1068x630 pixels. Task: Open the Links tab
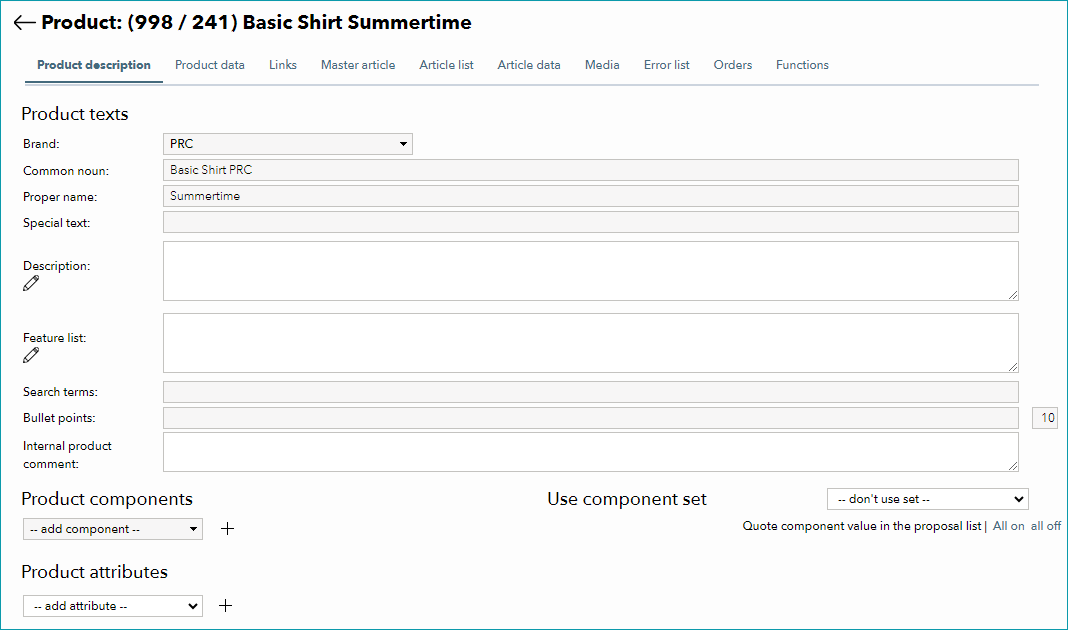click(283, 65)
